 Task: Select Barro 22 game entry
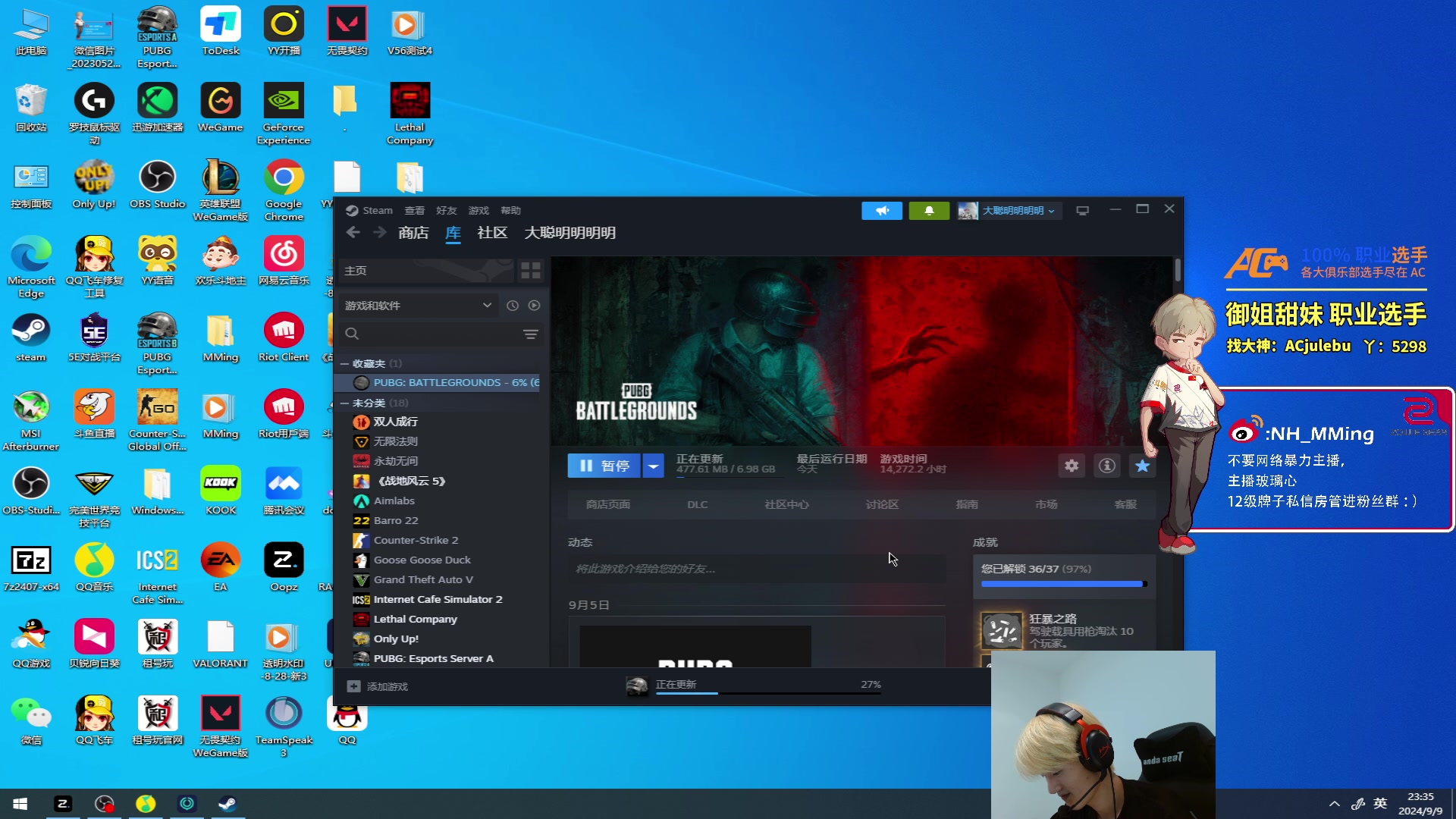(396, 521)
